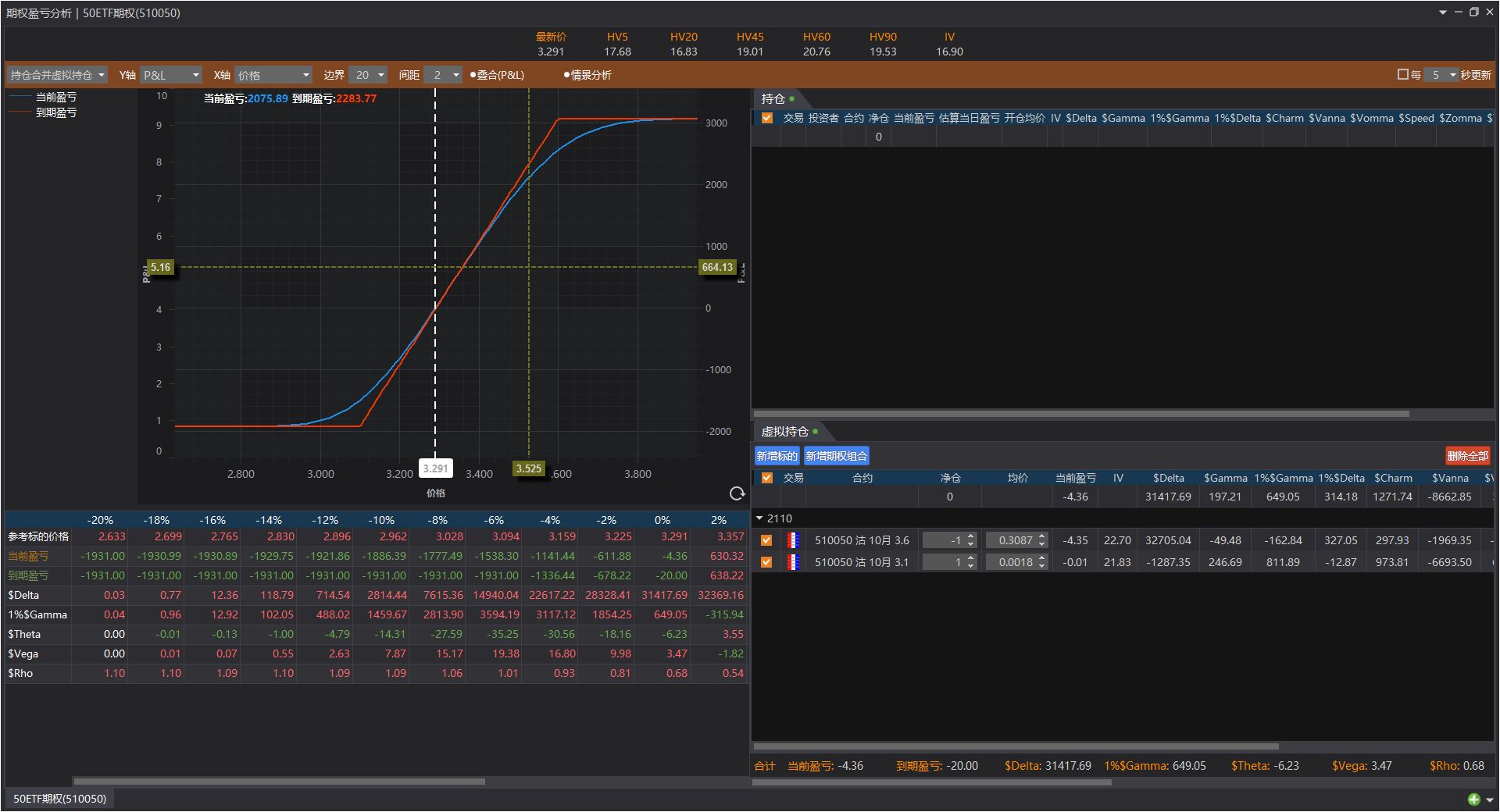Open the title bar dropdown arrow menu

pyautogui.click(x=1442, y=12)
